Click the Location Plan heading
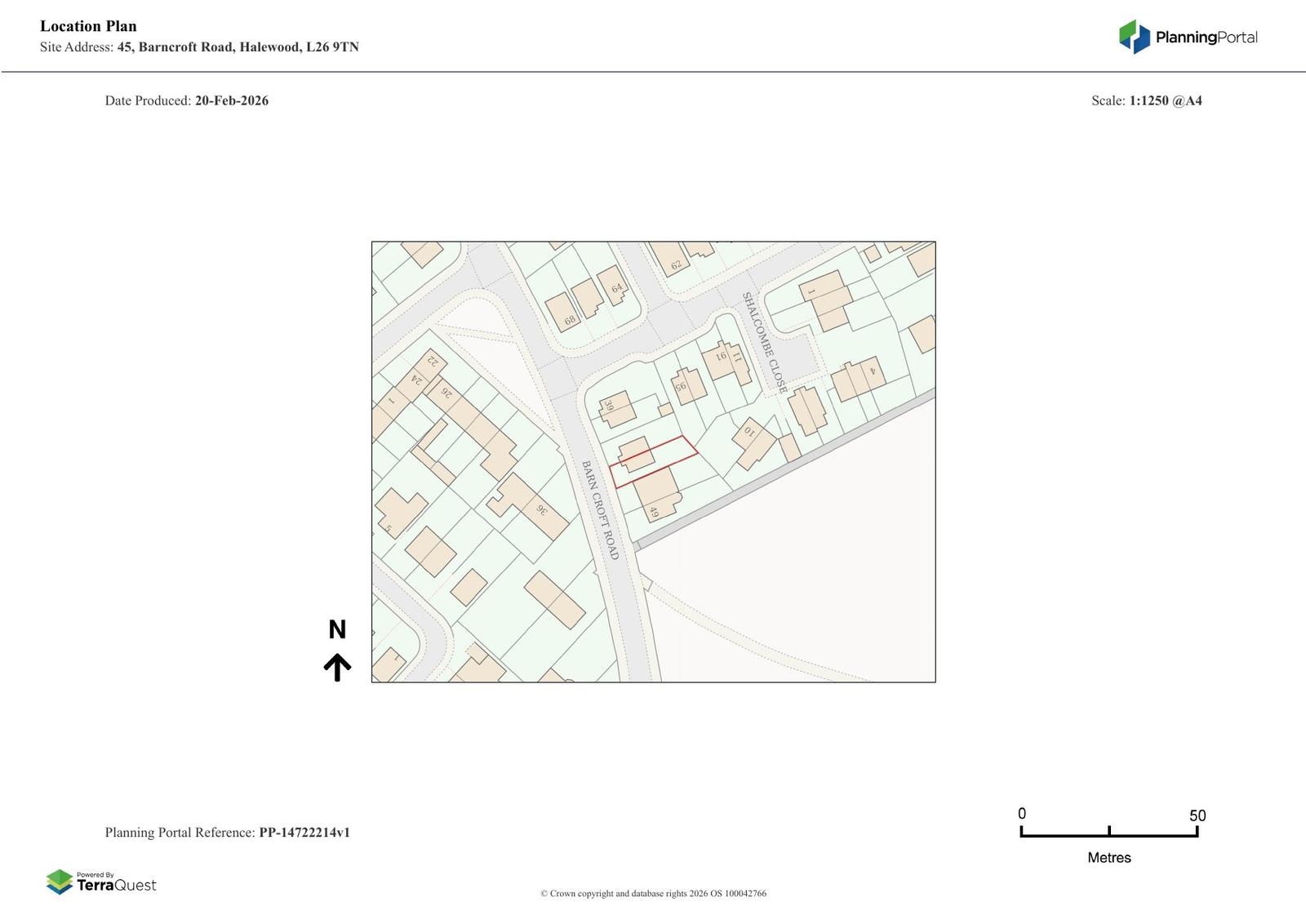The width and height of the screenshot is (1306, 924). (88, 26)
